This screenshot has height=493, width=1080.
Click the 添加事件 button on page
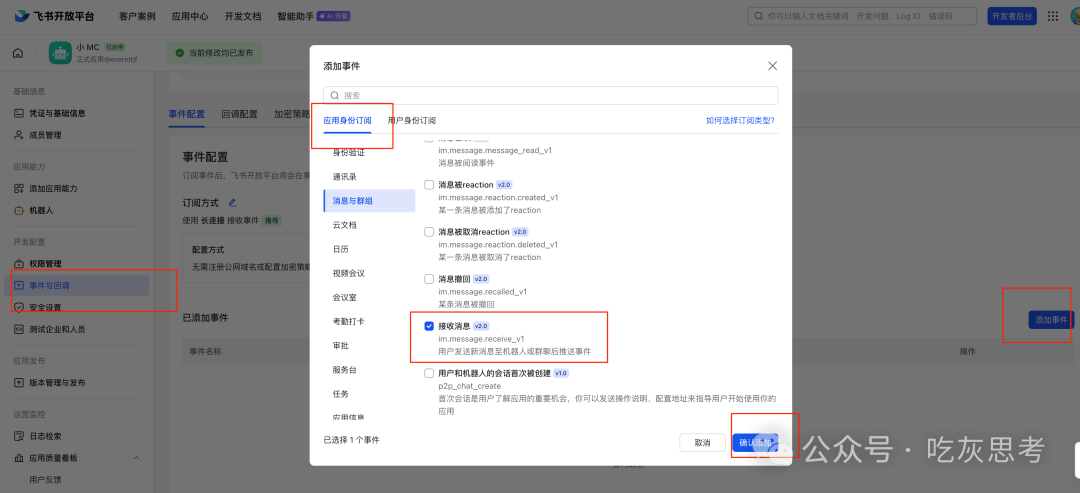pyautogui.click(x=1051, y=319)
